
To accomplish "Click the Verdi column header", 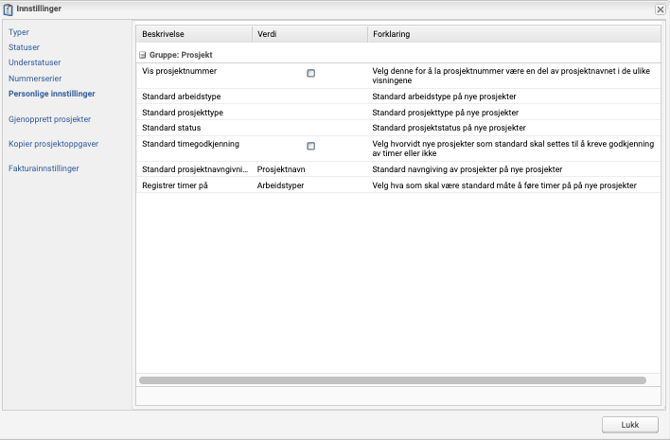I will click(x=308, y=34).
